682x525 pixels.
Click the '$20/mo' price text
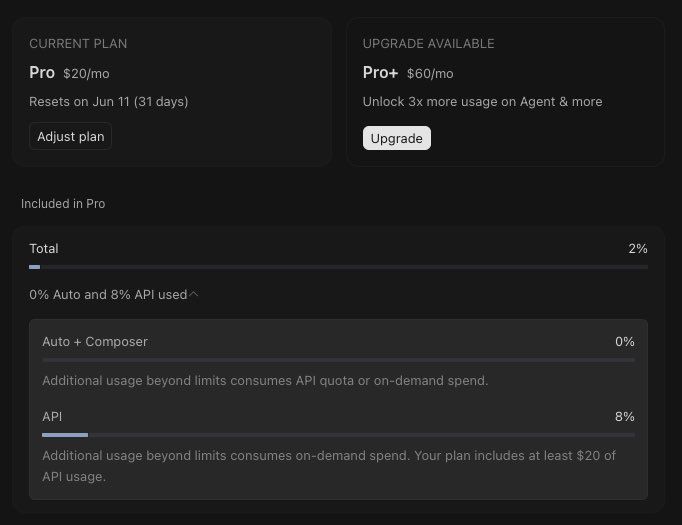coord(86,74)
